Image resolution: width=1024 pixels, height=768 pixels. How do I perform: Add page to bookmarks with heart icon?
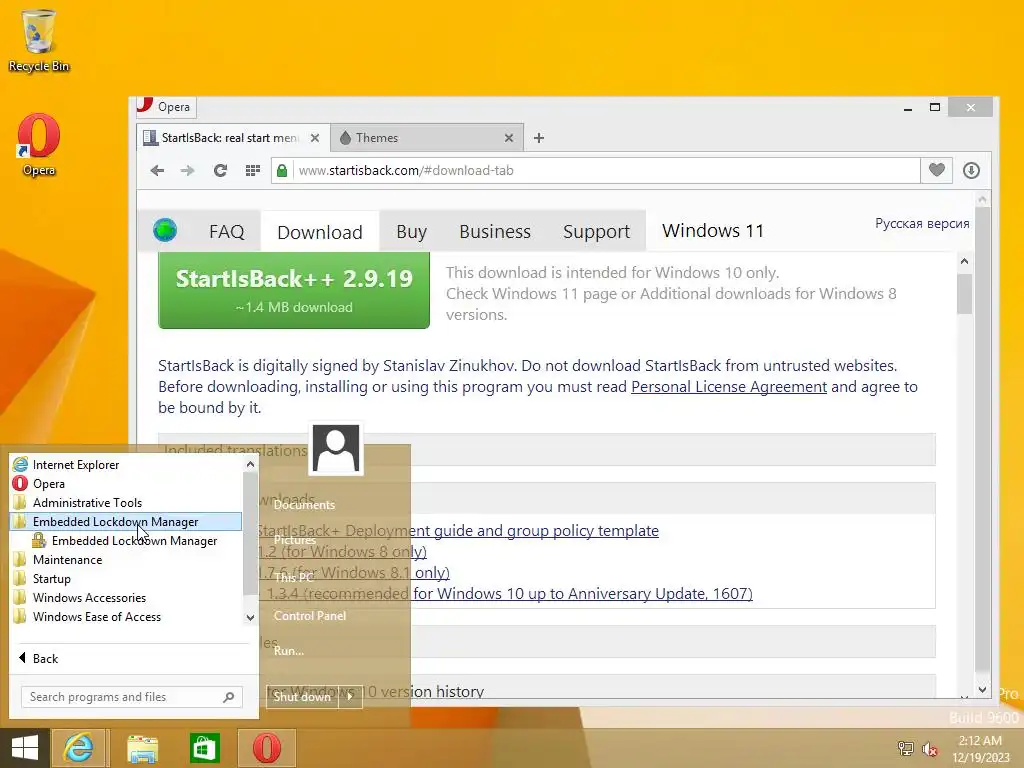(x=936, y=170)
